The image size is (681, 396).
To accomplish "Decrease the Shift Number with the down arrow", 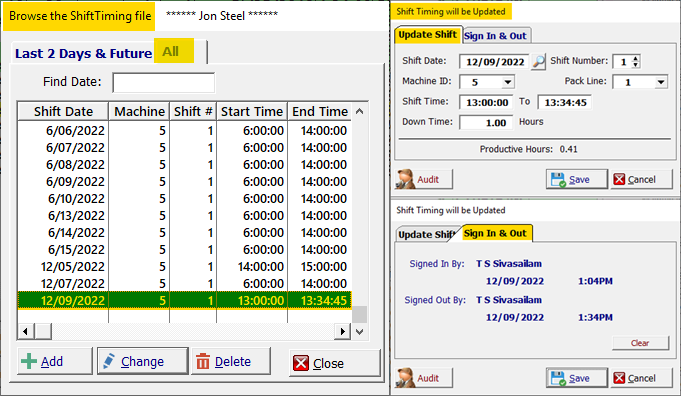I will [636, 65].
